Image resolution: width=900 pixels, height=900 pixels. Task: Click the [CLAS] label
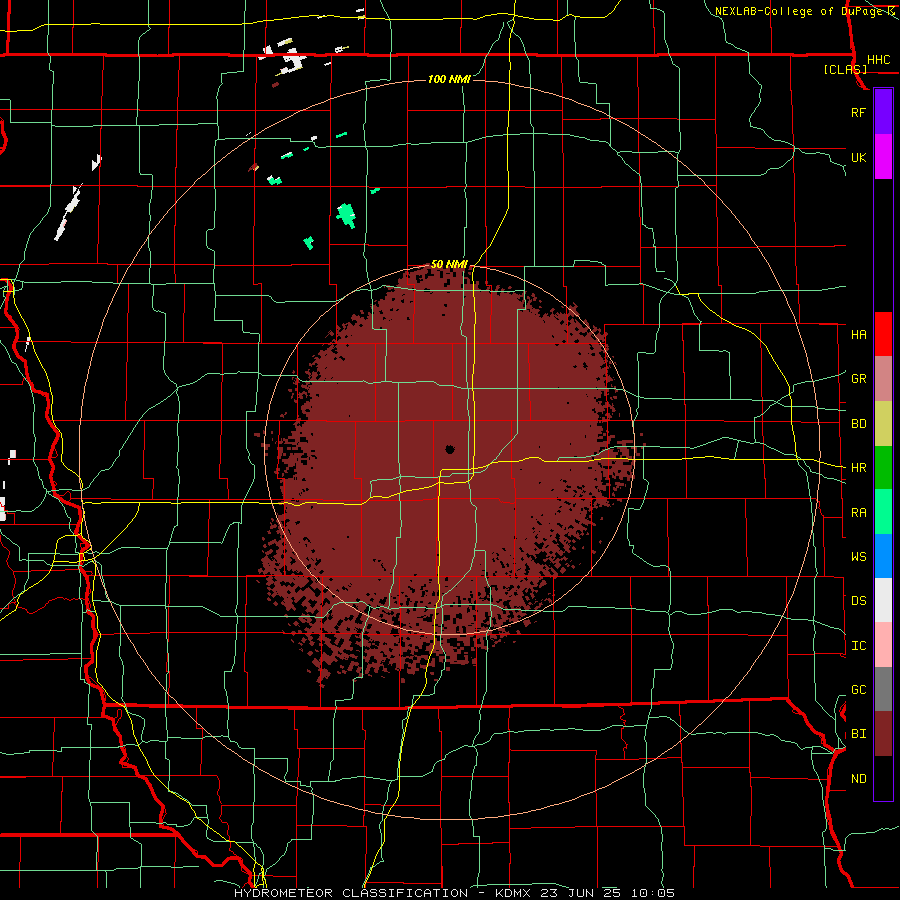tap(845, 69)
